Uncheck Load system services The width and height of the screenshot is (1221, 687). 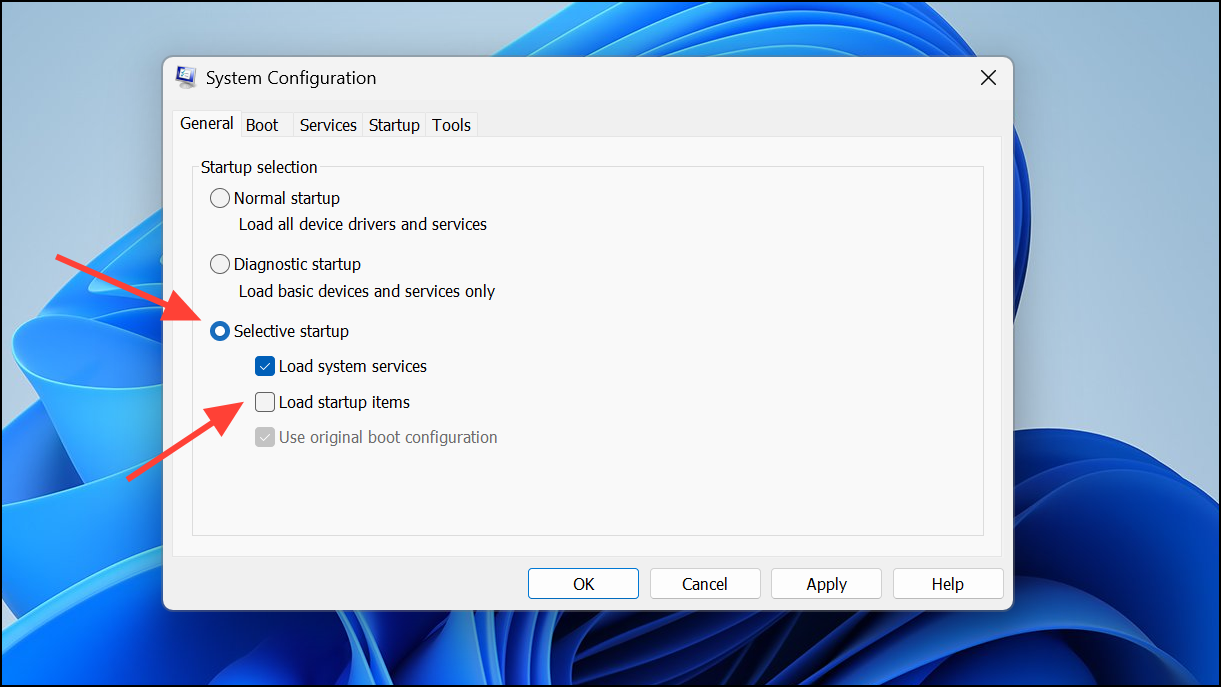click(265, 366)
